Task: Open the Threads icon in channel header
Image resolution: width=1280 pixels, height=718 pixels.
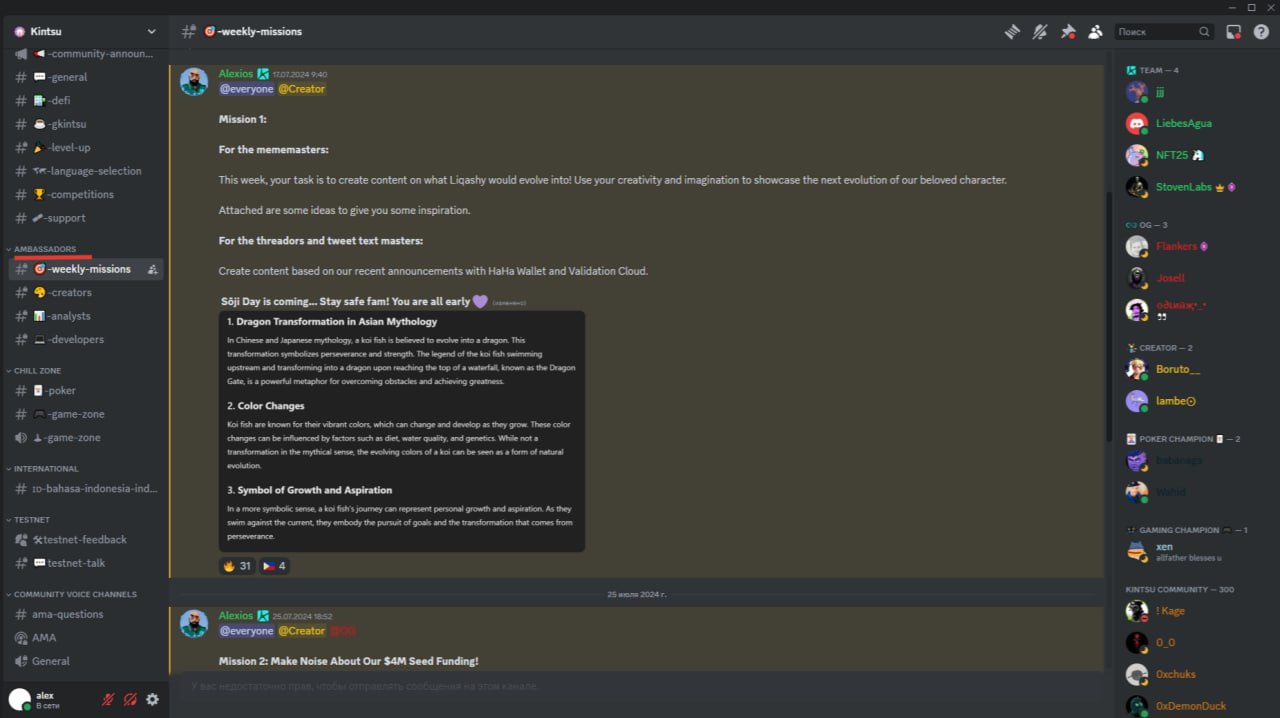Action: click(x=1012, y=32)
